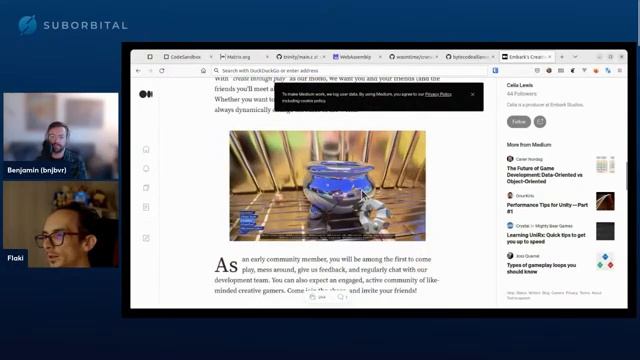
Task: Open thumbnail for Types of gameplay loops
Action: [605, 261]
